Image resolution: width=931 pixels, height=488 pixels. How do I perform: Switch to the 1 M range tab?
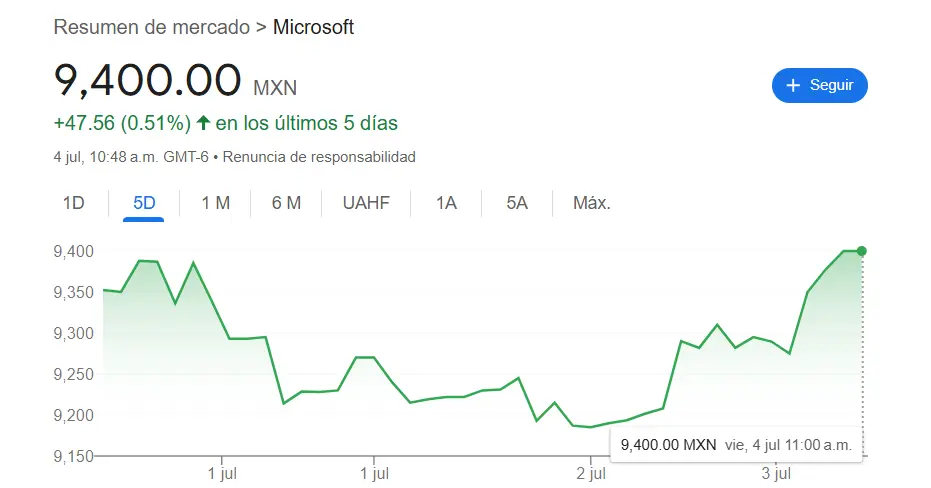click(x=215, y=203)
